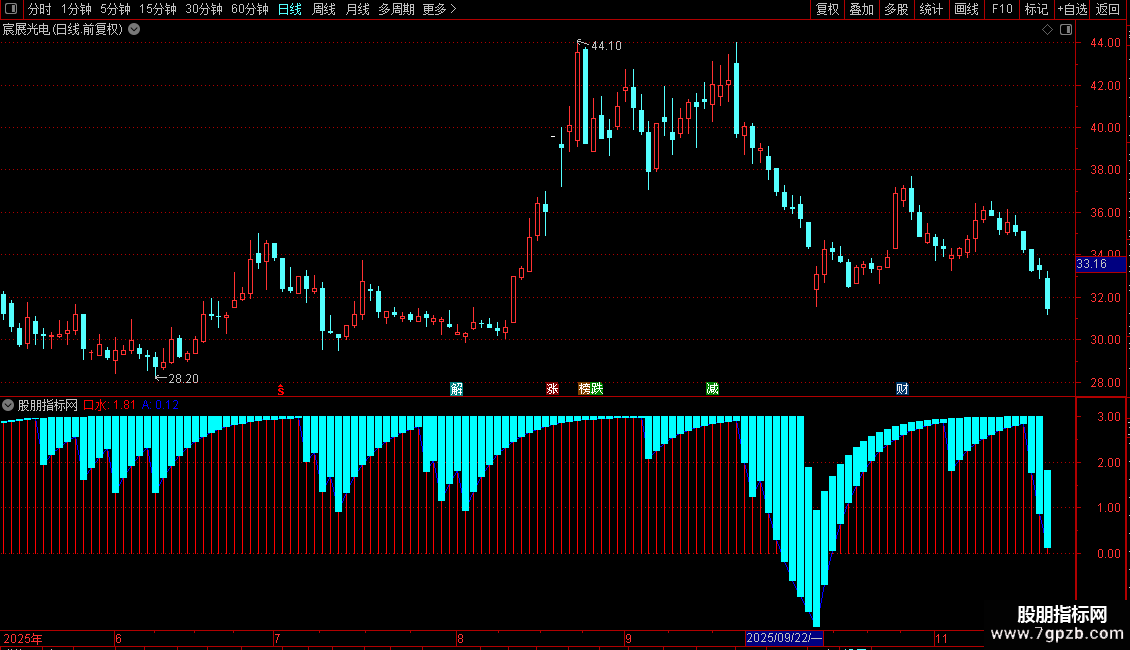Screen dimensions: 1130x650
Task: Click the month 11 label on time axis
Action: [x=941, y=638]
